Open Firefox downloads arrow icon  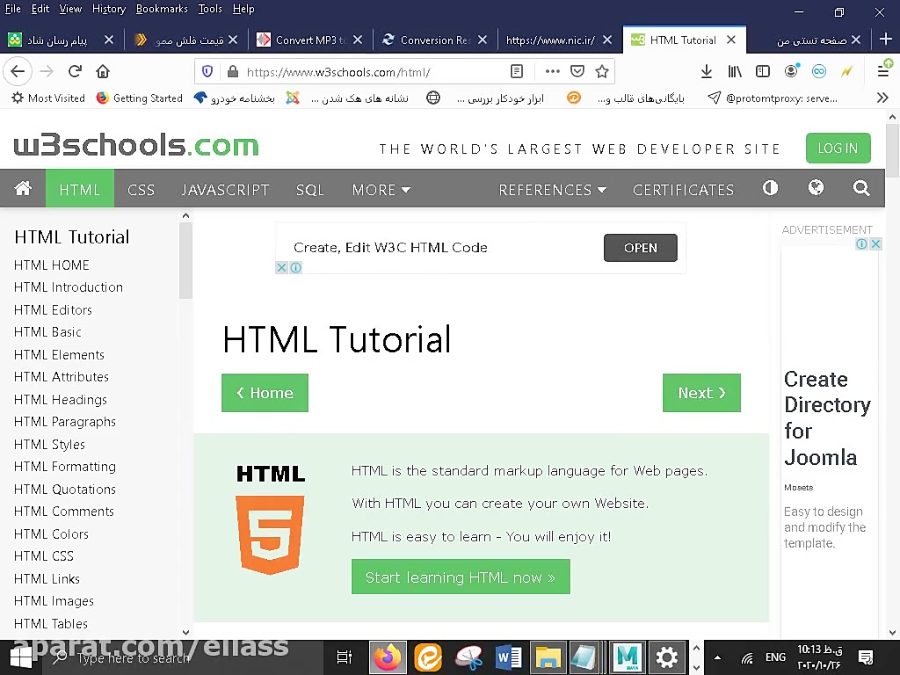point(706,71)
